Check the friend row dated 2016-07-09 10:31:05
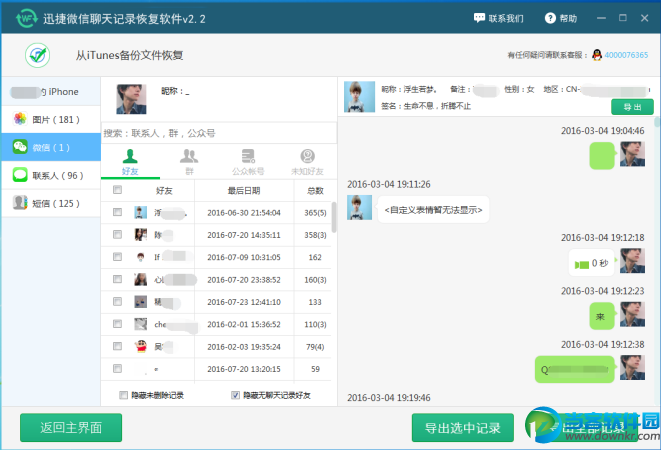The width and height of the screenshot is (661, 450). click(x=117, y=257)
